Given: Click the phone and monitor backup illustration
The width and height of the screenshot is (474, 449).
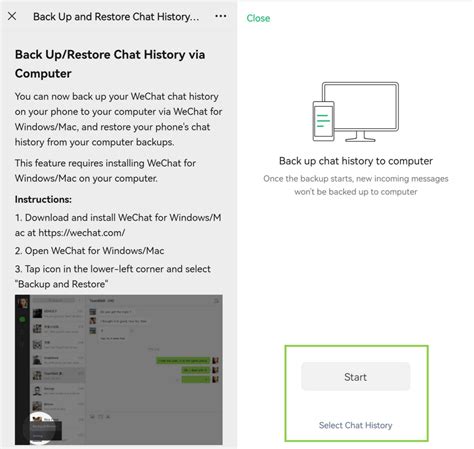Looking at the screenshot, I should click(x=355, y=112).
